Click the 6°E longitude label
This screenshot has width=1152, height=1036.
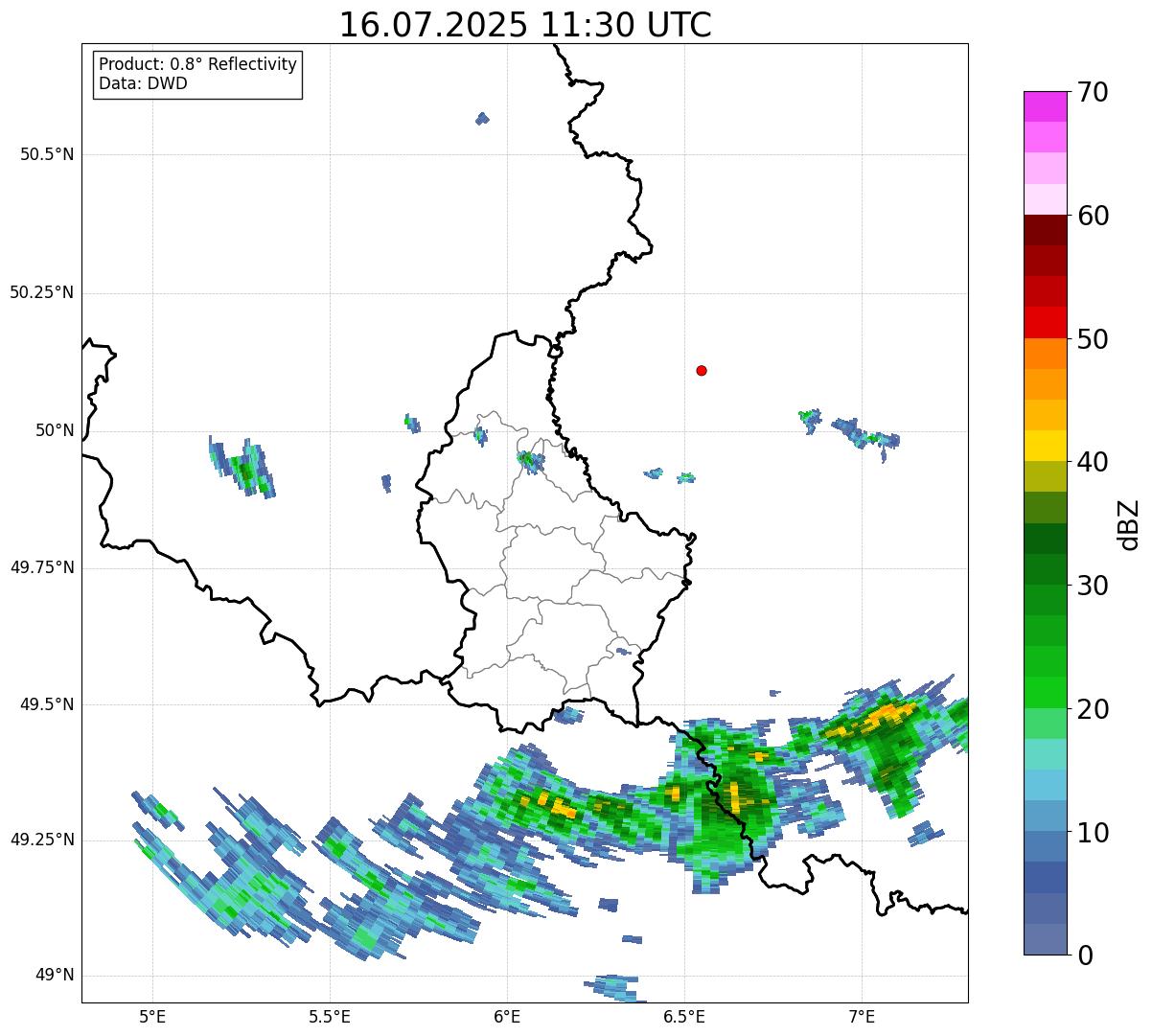(507, 1016)
